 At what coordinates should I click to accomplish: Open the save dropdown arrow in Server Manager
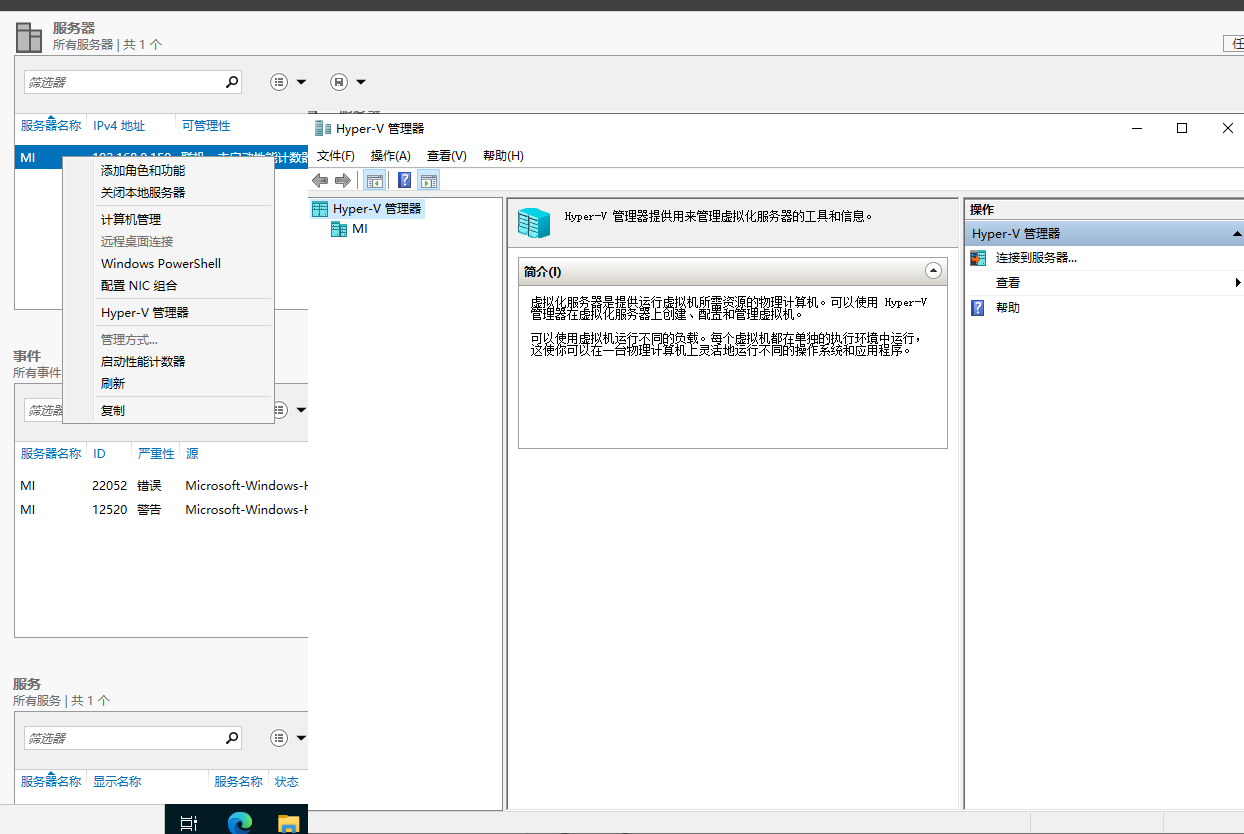pyautogui.click(x=361, y=81)
